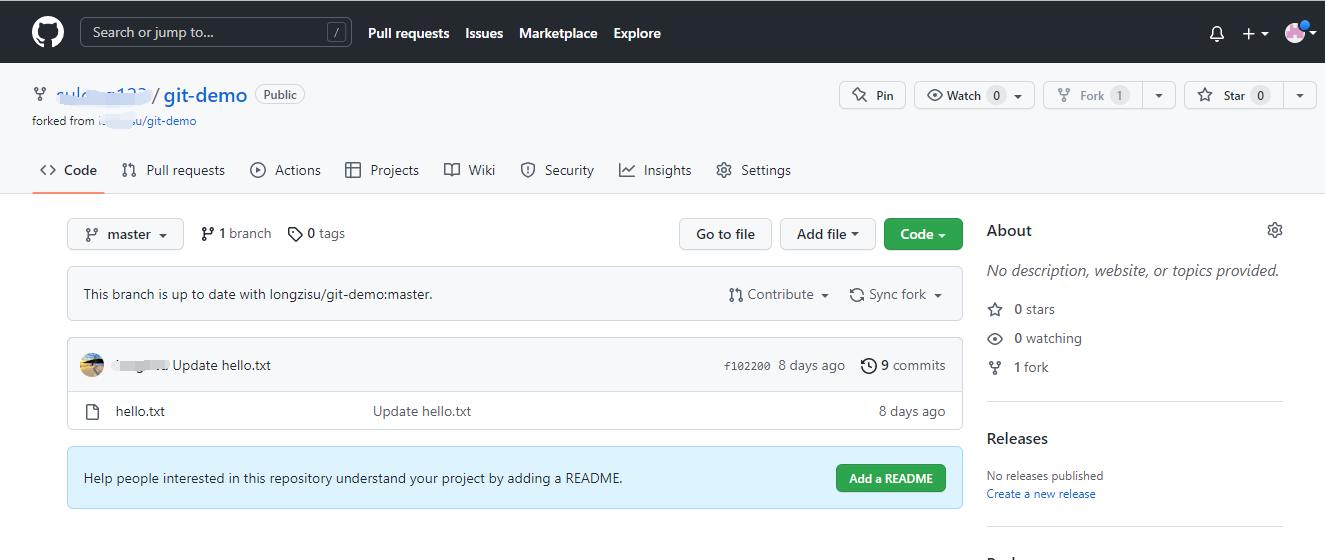Viewport: 1325px width, 560px height.
Task: Open the Security tab
Action: click(x=557, y=170)
